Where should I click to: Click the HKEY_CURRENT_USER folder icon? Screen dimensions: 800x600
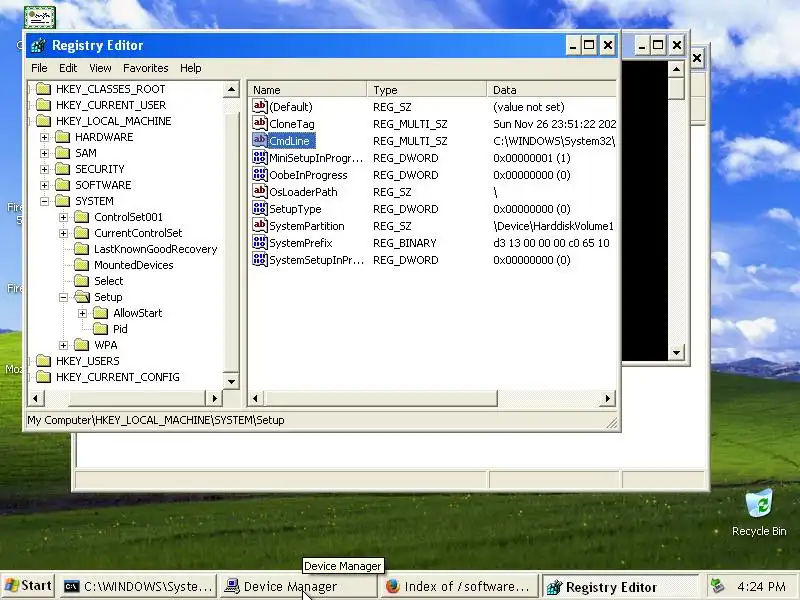tap(44, 105)
